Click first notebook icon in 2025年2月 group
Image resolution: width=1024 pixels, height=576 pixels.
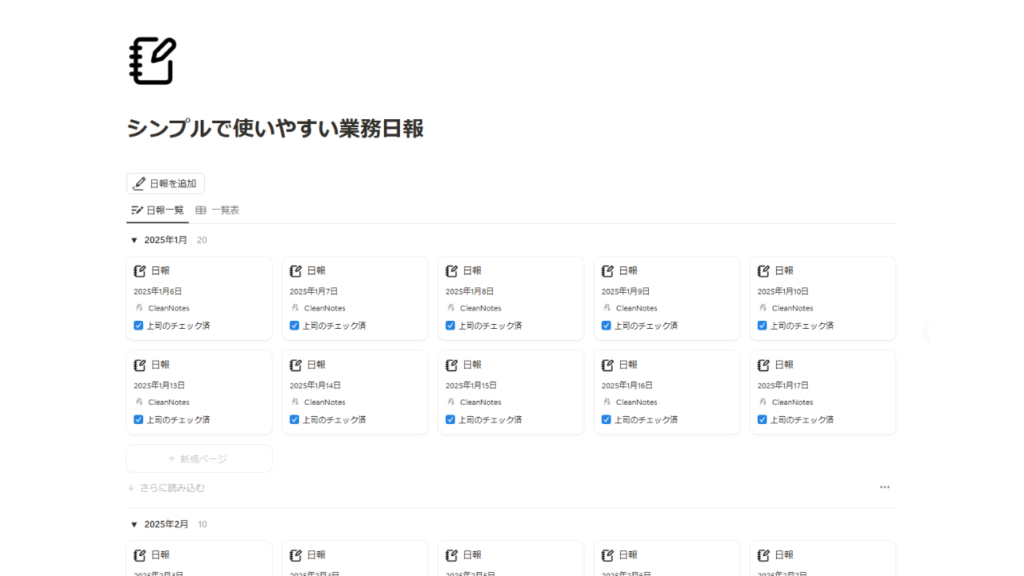(x=140, y=555)
